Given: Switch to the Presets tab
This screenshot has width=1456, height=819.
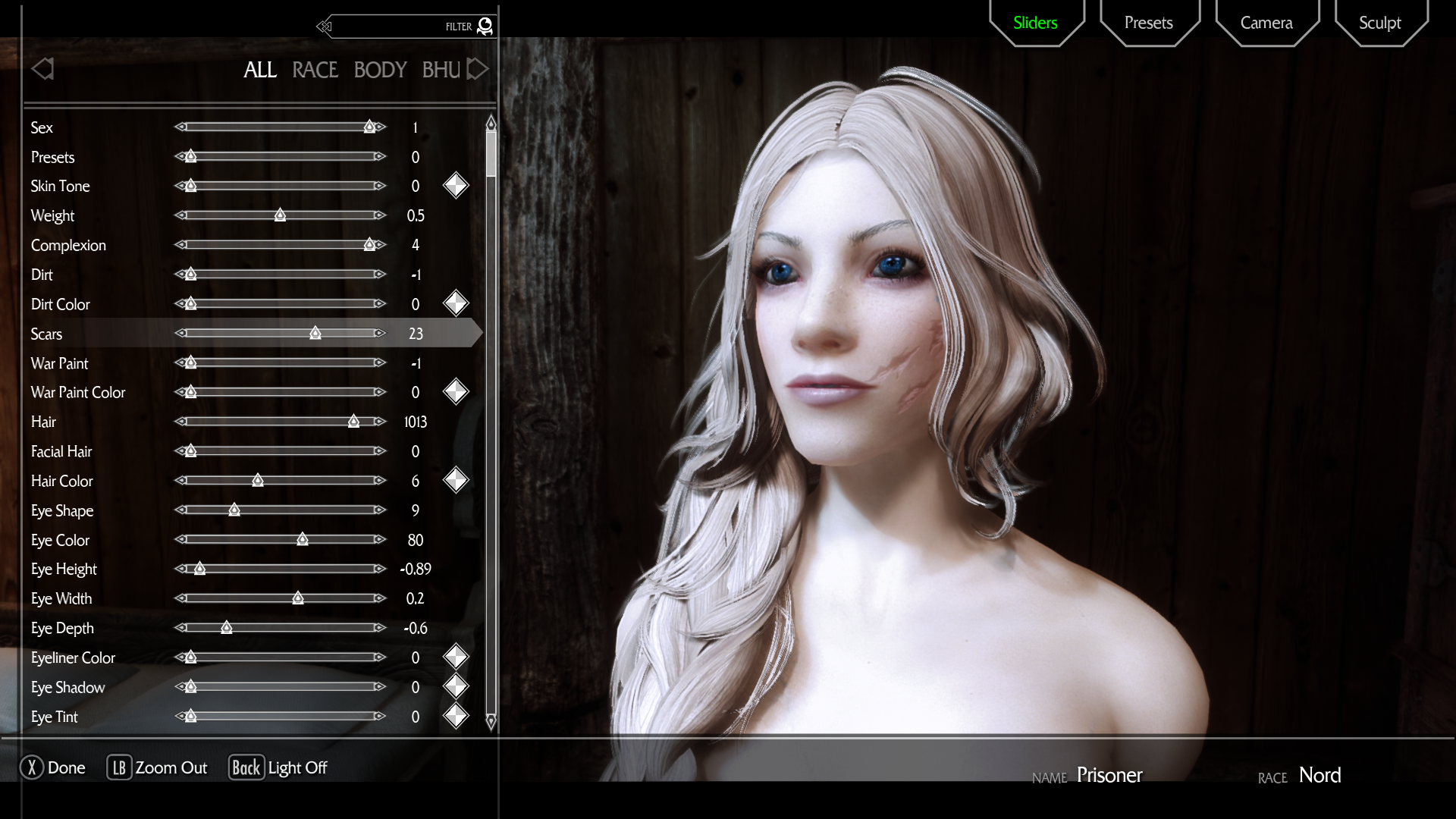Looking at the screenshot, I should (x=1149, y=23).
